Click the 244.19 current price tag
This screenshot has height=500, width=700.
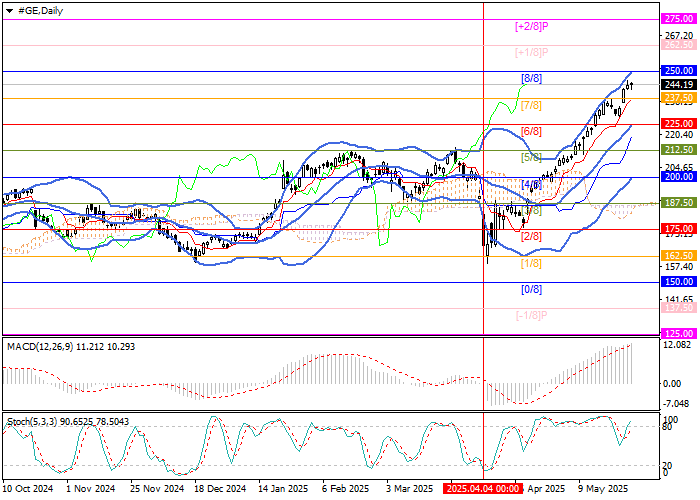coord(678,85)
